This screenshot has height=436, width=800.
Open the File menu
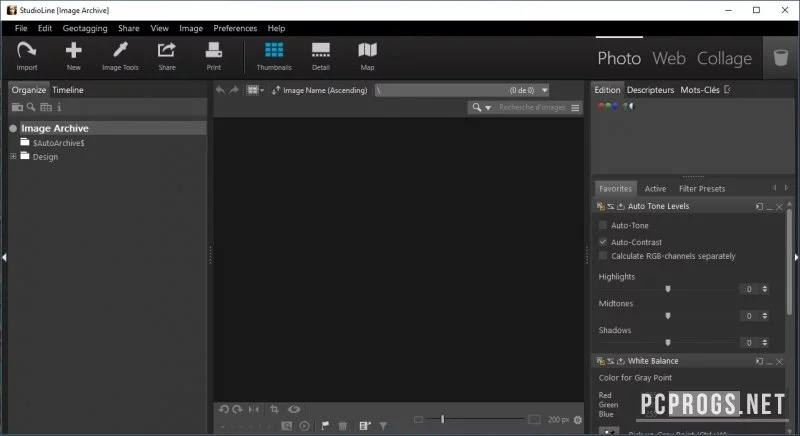[x=21, y=28]
